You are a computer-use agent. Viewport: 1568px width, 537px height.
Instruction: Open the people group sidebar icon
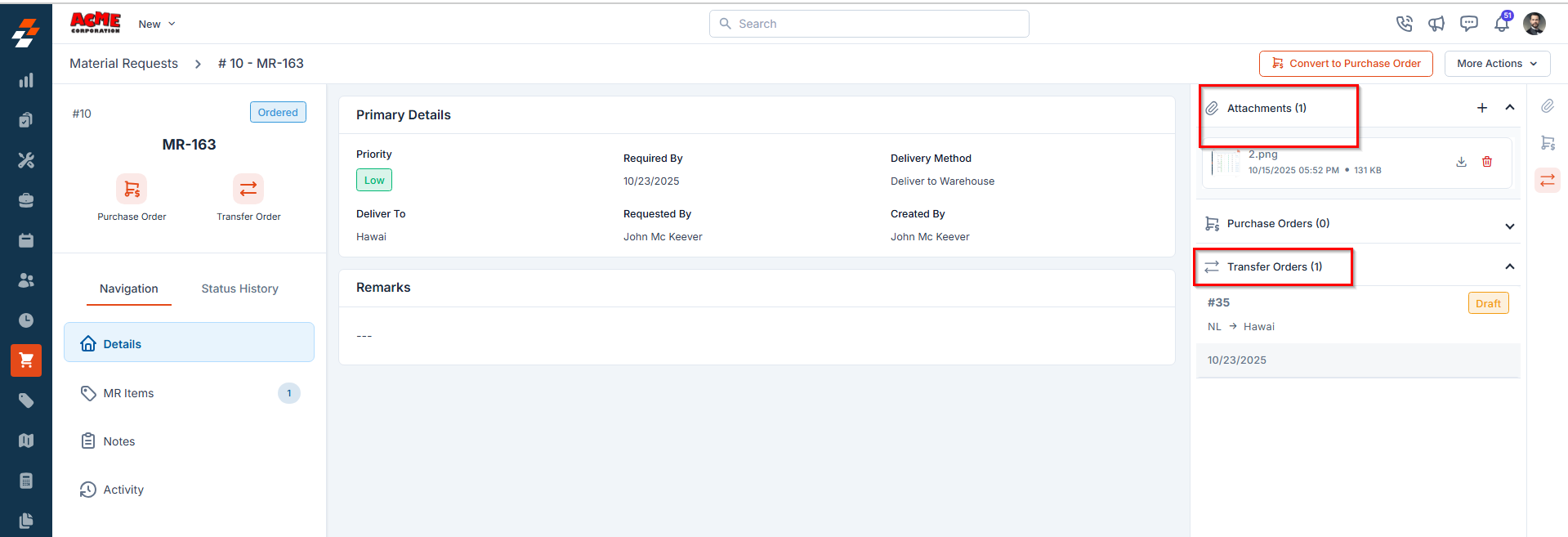tap(26, 280)
